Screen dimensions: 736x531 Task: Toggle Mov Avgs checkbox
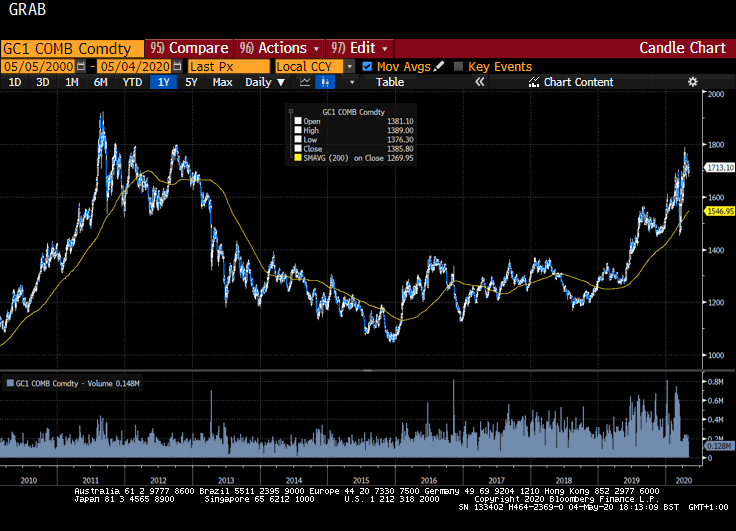tap(367, 66)
